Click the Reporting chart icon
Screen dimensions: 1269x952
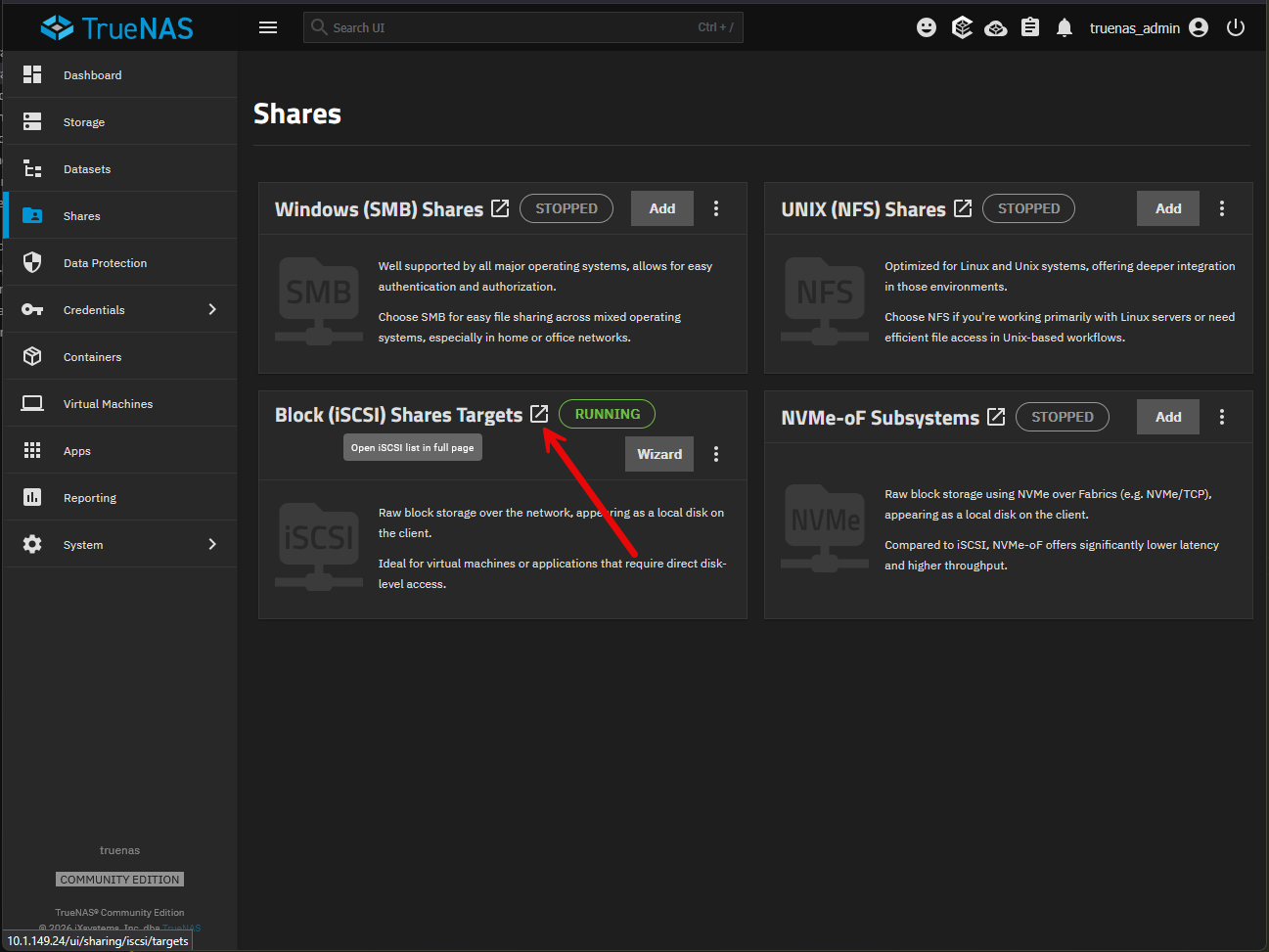(32, 497)
